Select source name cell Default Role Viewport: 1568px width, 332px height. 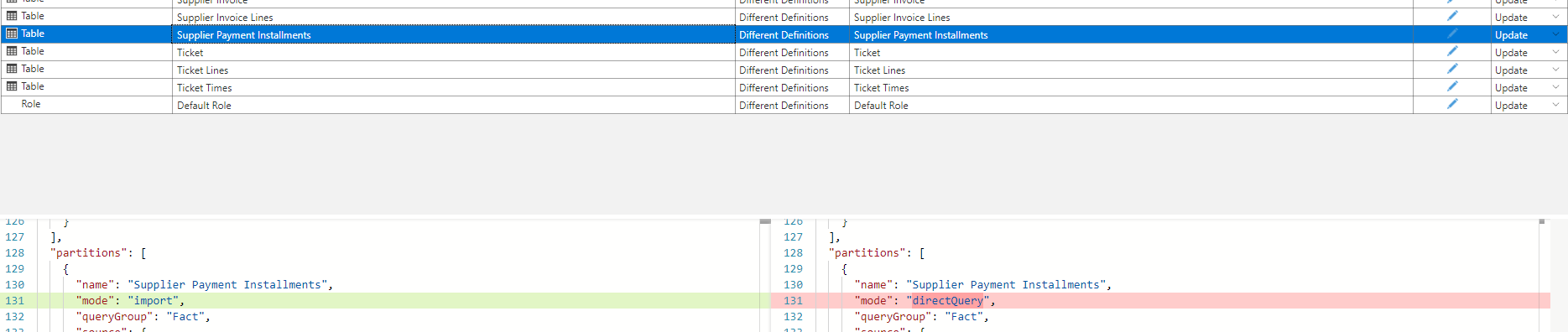tap(453, 105)
